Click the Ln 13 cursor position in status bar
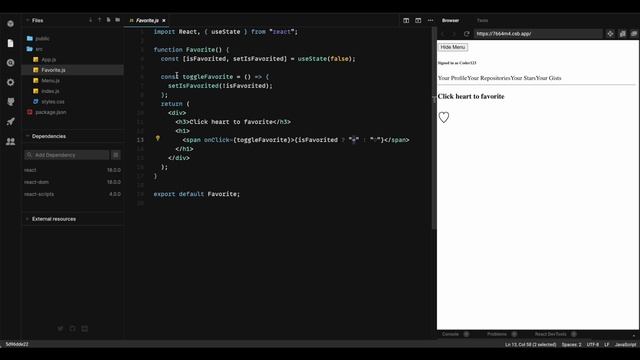 point(530,344)
